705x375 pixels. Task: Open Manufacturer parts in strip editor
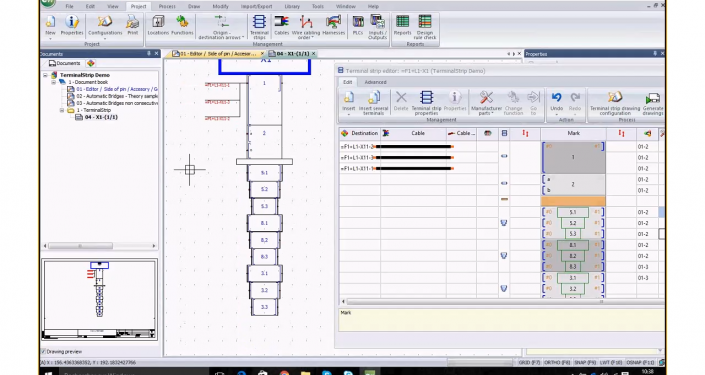click(486, 103)
